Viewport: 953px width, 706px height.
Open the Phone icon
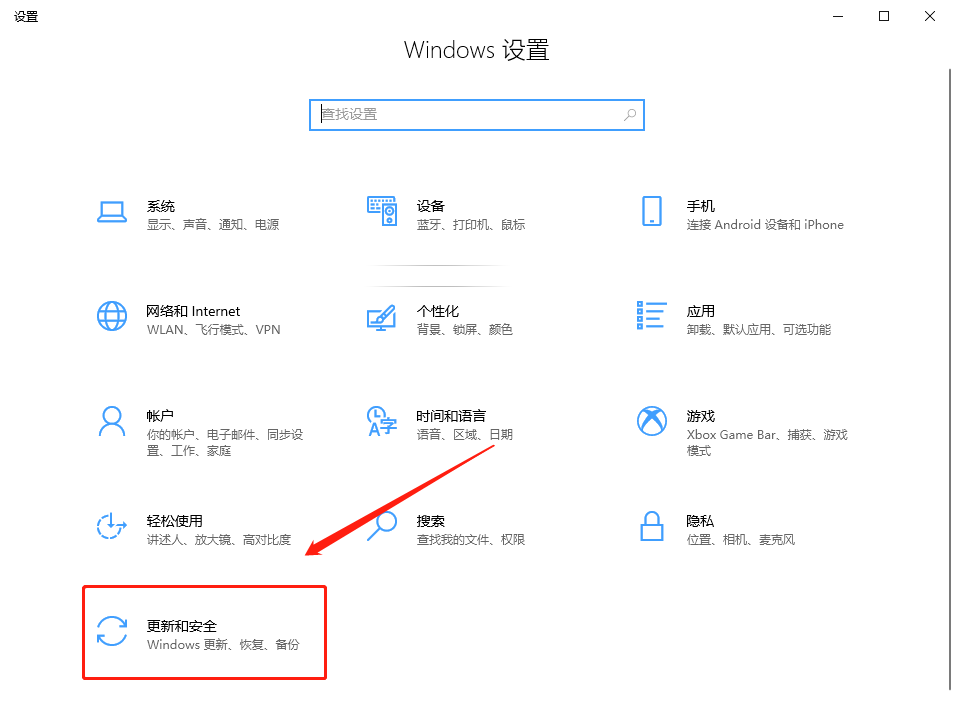click(652, 211)
